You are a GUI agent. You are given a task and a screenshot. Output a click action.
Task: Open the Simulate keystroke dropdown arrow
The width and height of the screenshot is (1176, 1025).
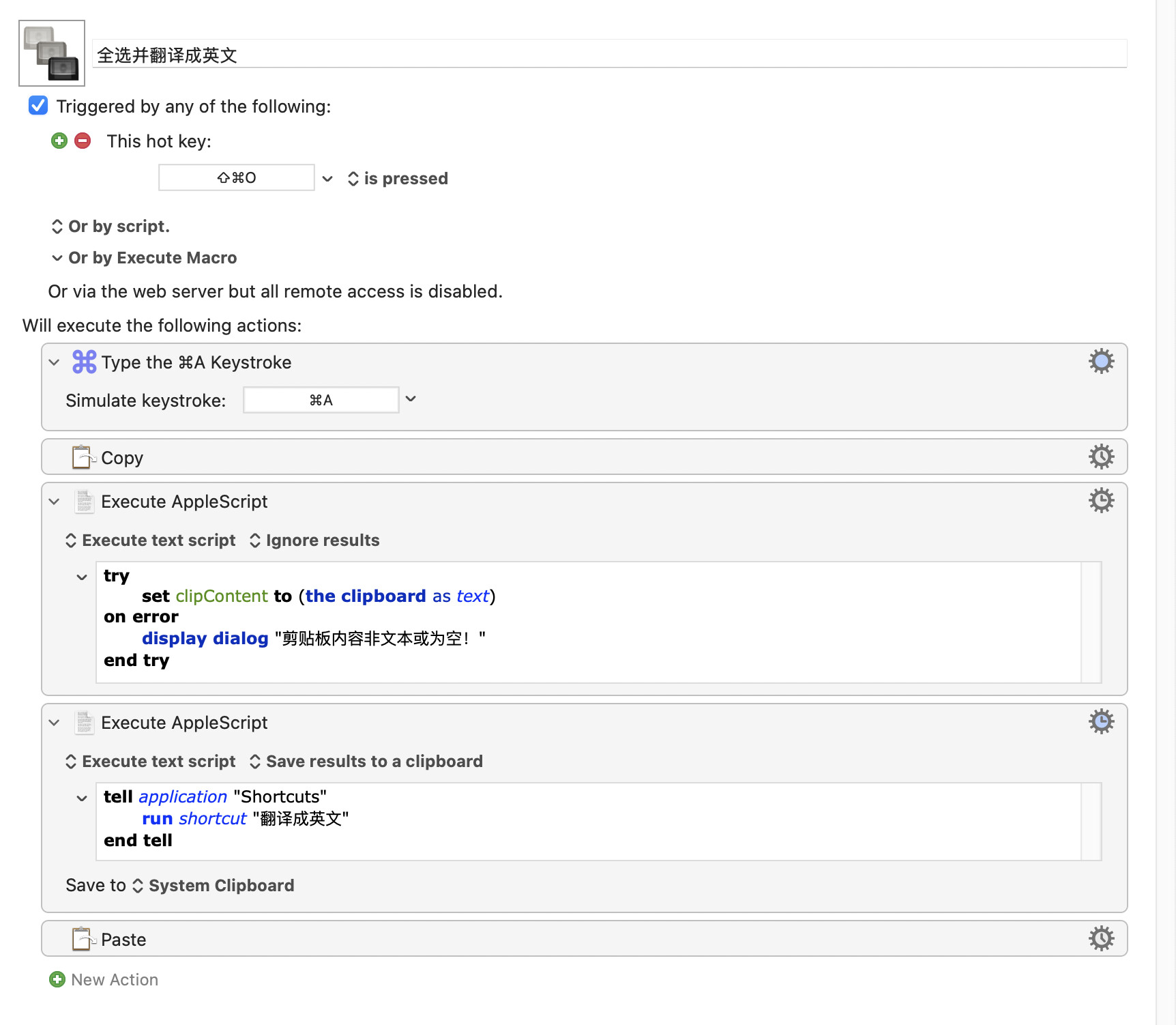point(411,399)
